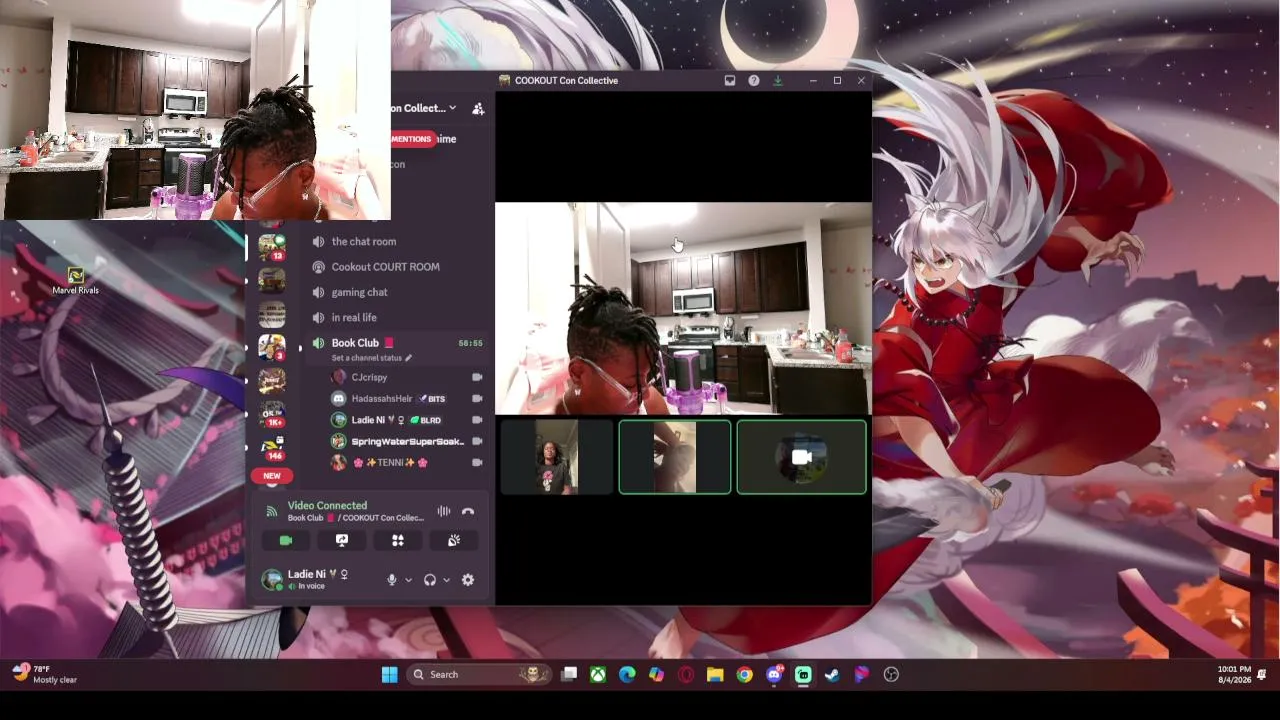This screenshot has width=1280, height=720.
Task: Expand microphone input options arrow
Action: coord(408,580)
